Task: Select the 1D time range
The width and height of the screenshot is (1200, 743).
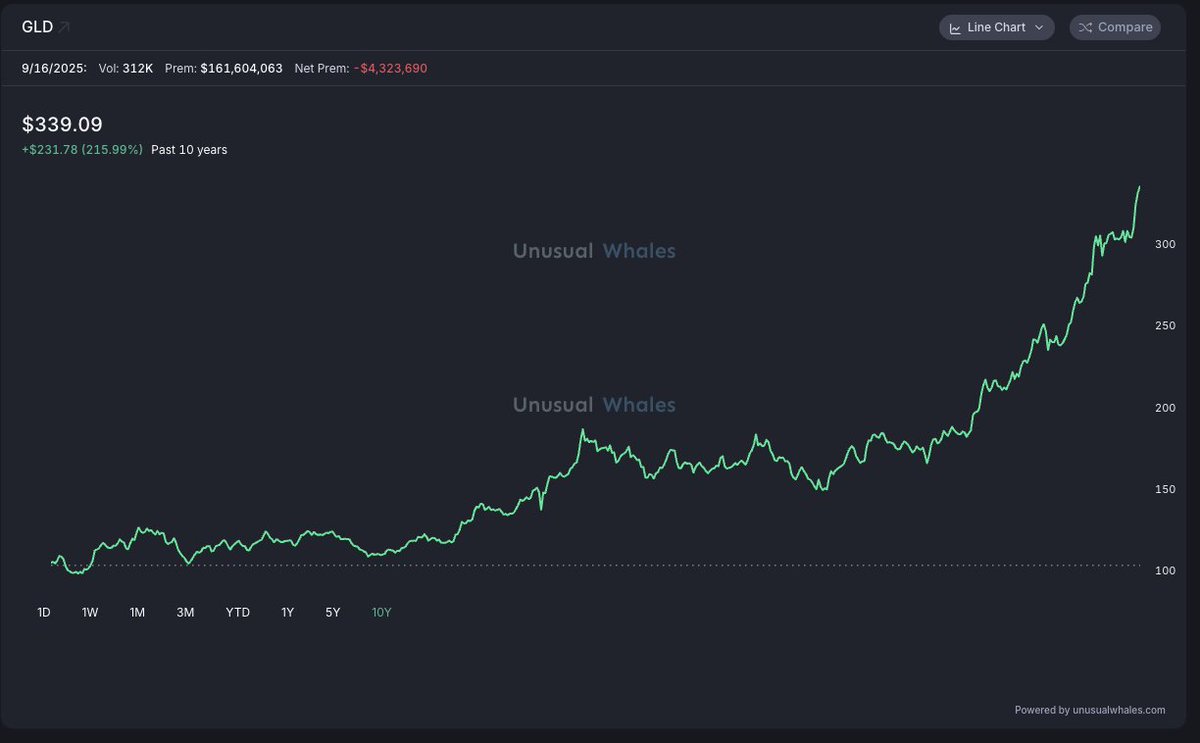Action: [44, 612]
